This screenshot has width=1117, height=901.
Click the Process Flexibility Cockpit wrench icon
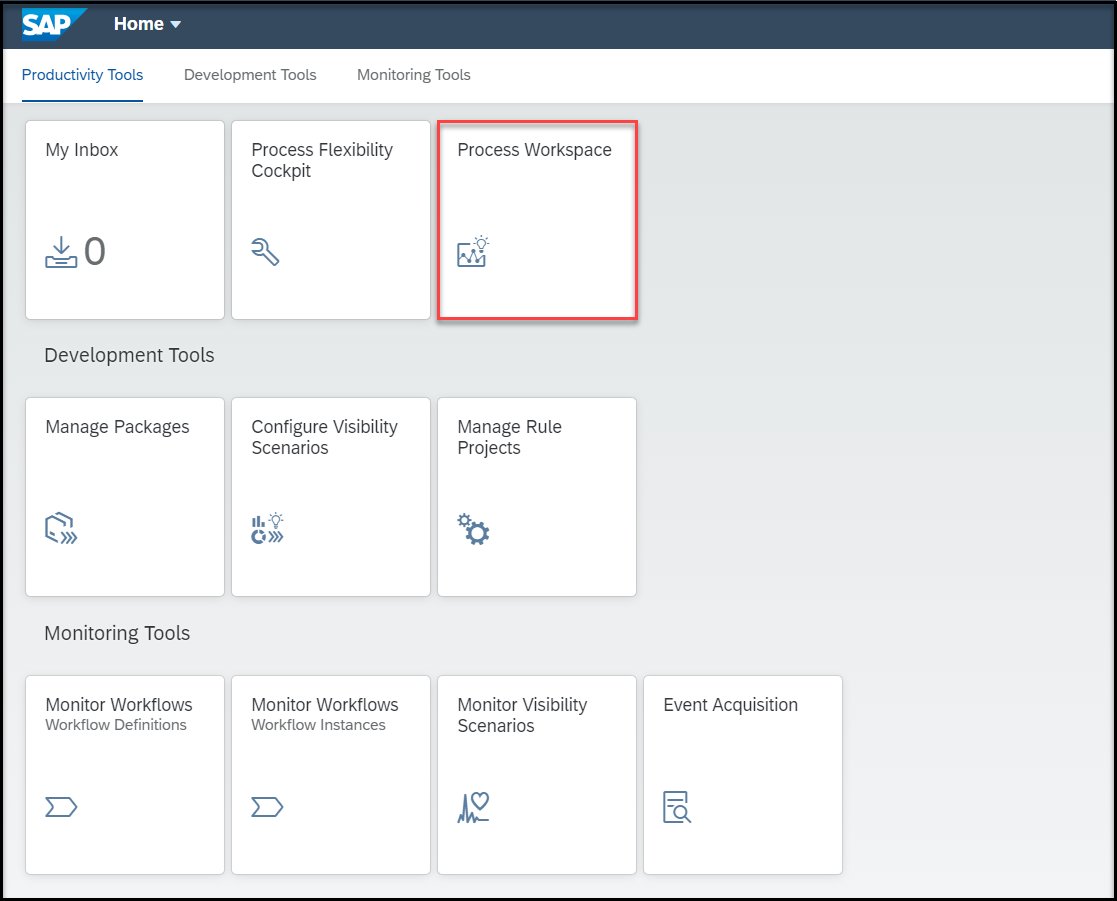[265, 252]
